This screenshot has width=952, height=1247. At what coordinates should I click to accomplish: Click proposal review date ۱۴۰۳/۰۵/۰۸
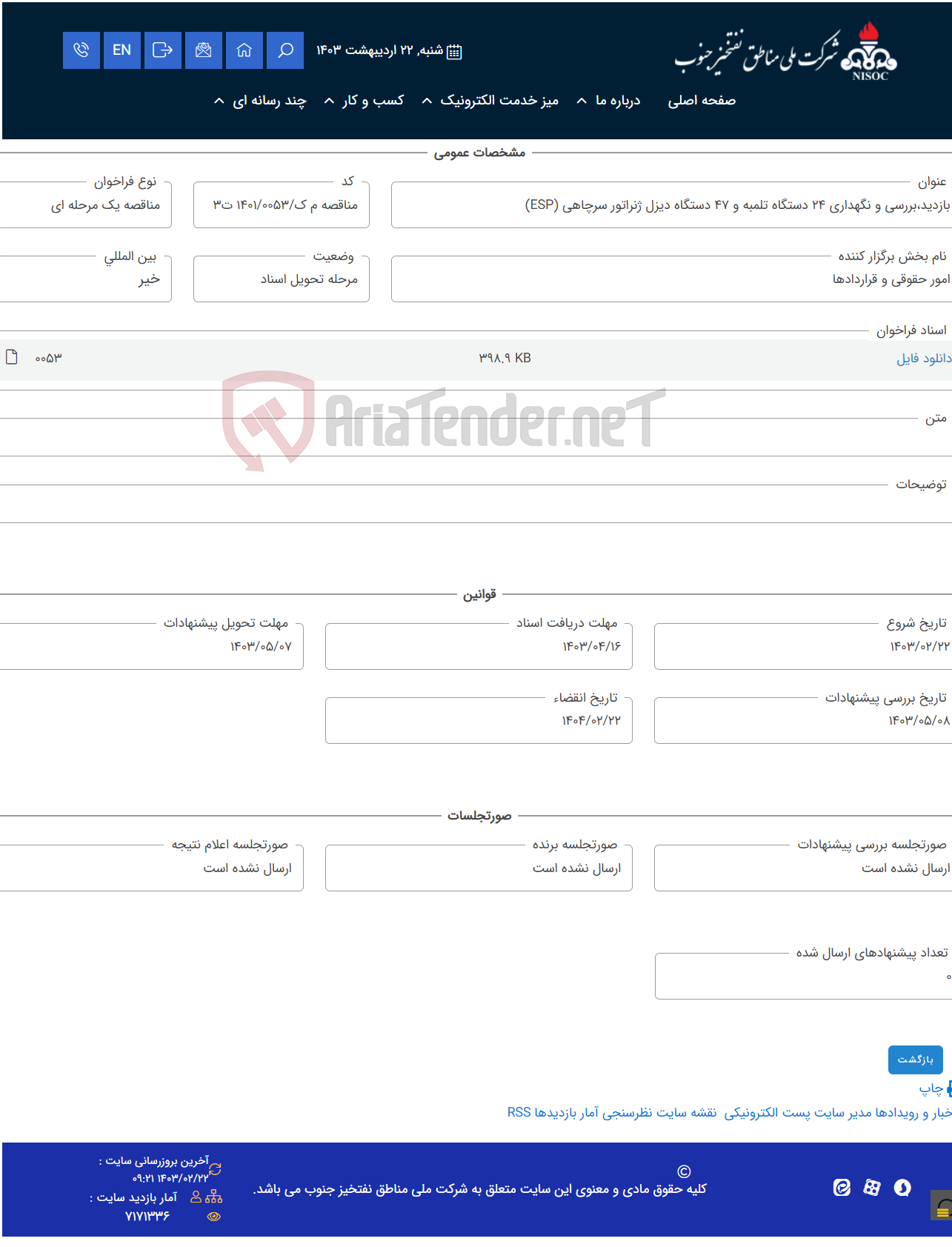[919, 721]
